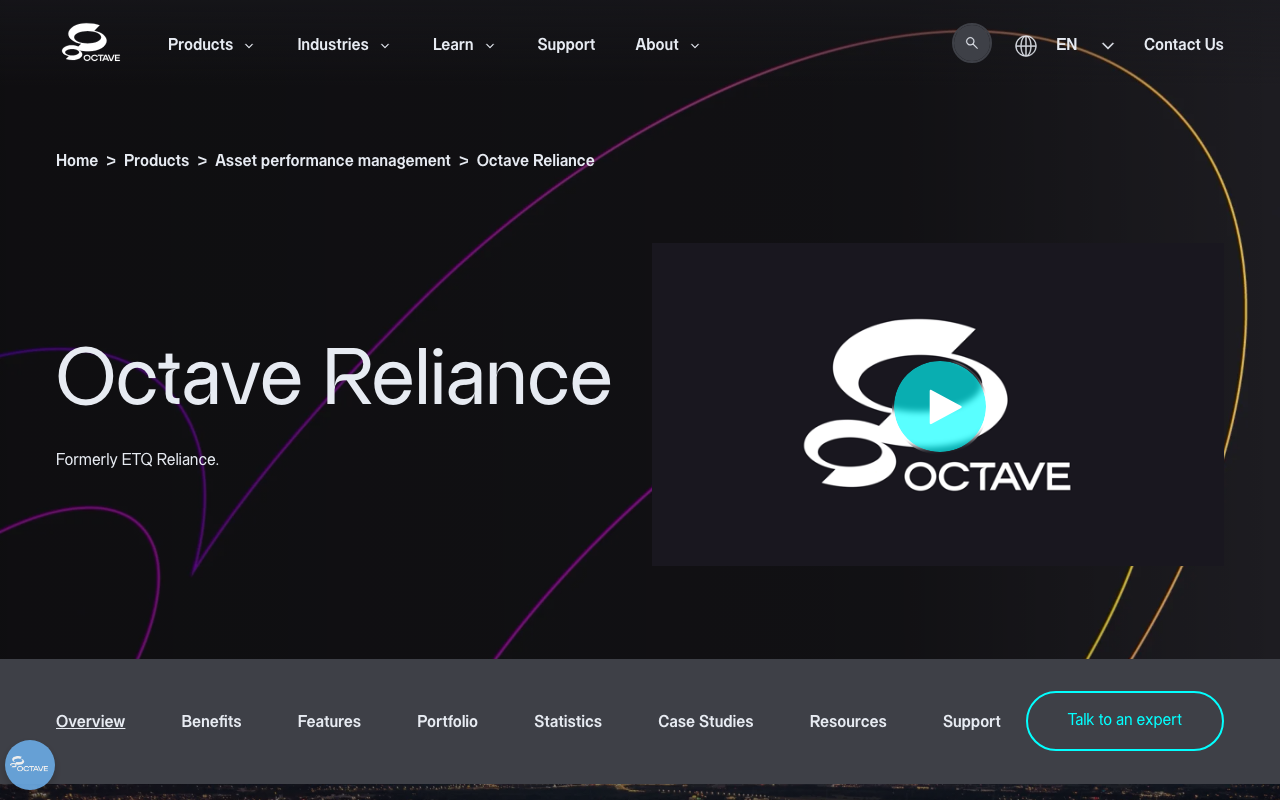Jump to the Features section tab
The image size is (1280, 800).
pyautogui.click(x=329, y=722)
